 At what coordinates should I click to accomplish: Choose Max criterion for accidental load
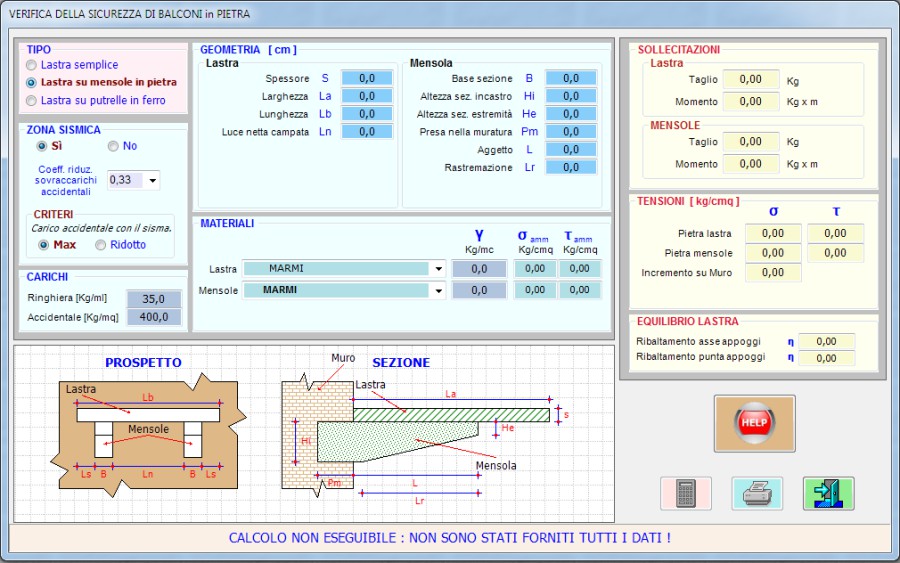click(x=57, y=244)
